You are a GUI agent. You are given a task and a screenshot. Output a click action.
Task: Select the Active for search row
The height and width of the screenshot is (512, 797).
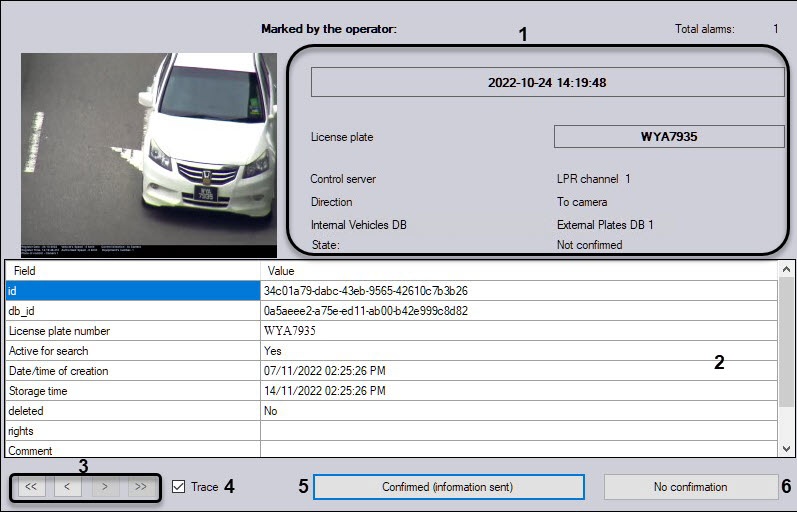132,351
